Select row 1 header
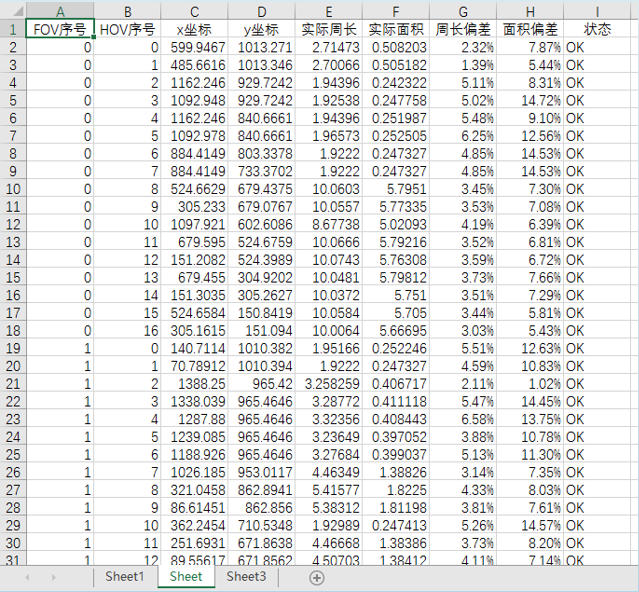 point(13,29)
